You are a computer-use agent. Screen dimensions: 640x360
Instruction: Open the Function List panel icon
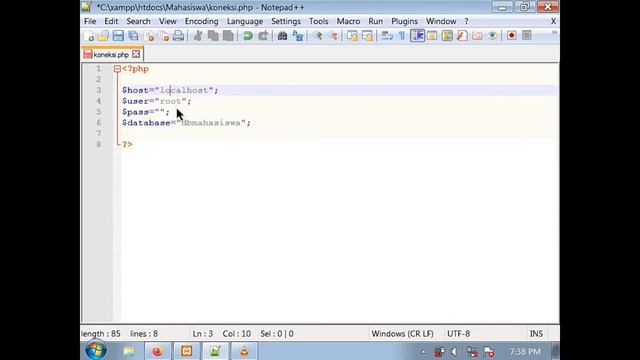462,36
